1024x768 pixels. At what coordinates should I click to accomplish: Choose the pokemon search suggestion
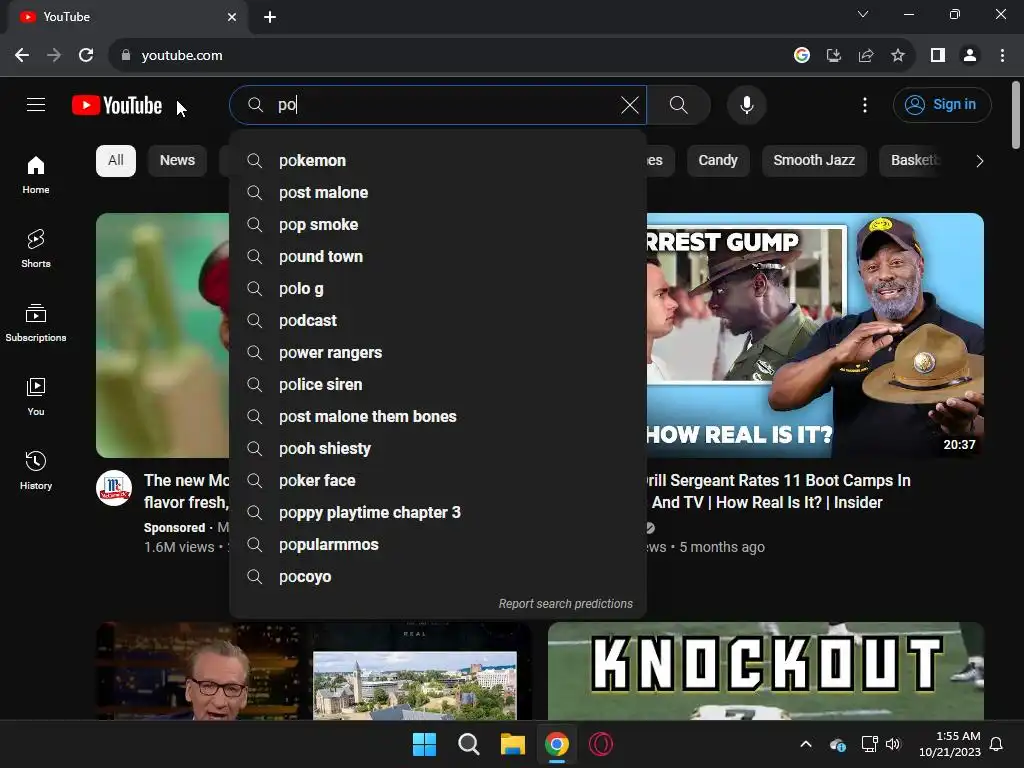click(438, 161)
